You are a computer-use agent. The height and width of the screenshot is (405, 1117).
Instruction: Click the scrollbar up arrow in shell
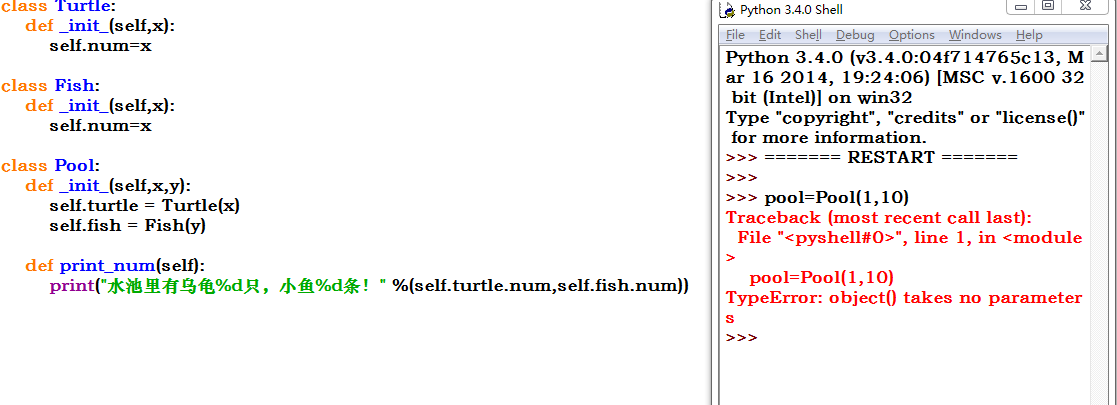[x=1100, y=54]
